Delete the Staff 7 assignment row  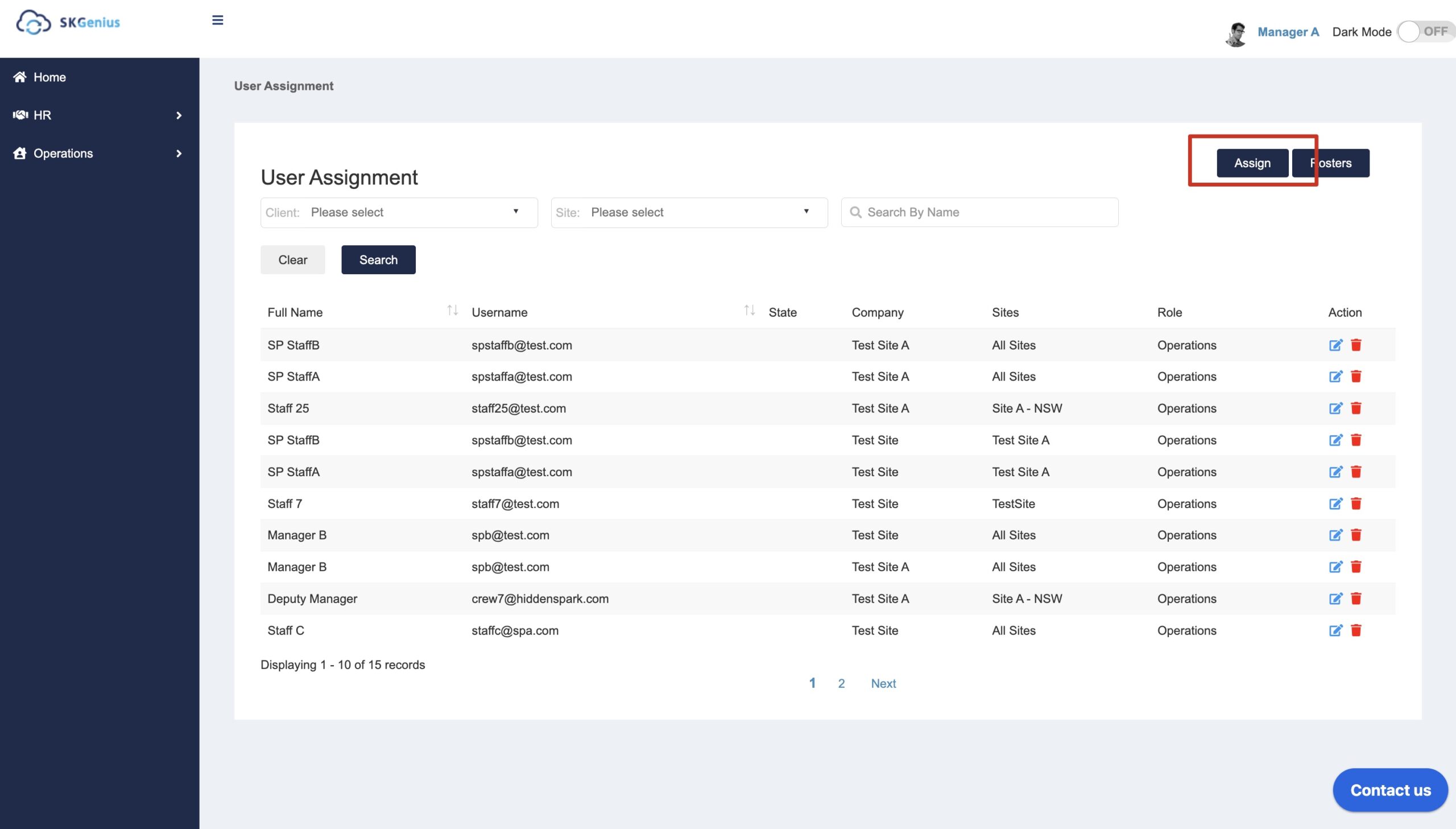[1356, 504]
